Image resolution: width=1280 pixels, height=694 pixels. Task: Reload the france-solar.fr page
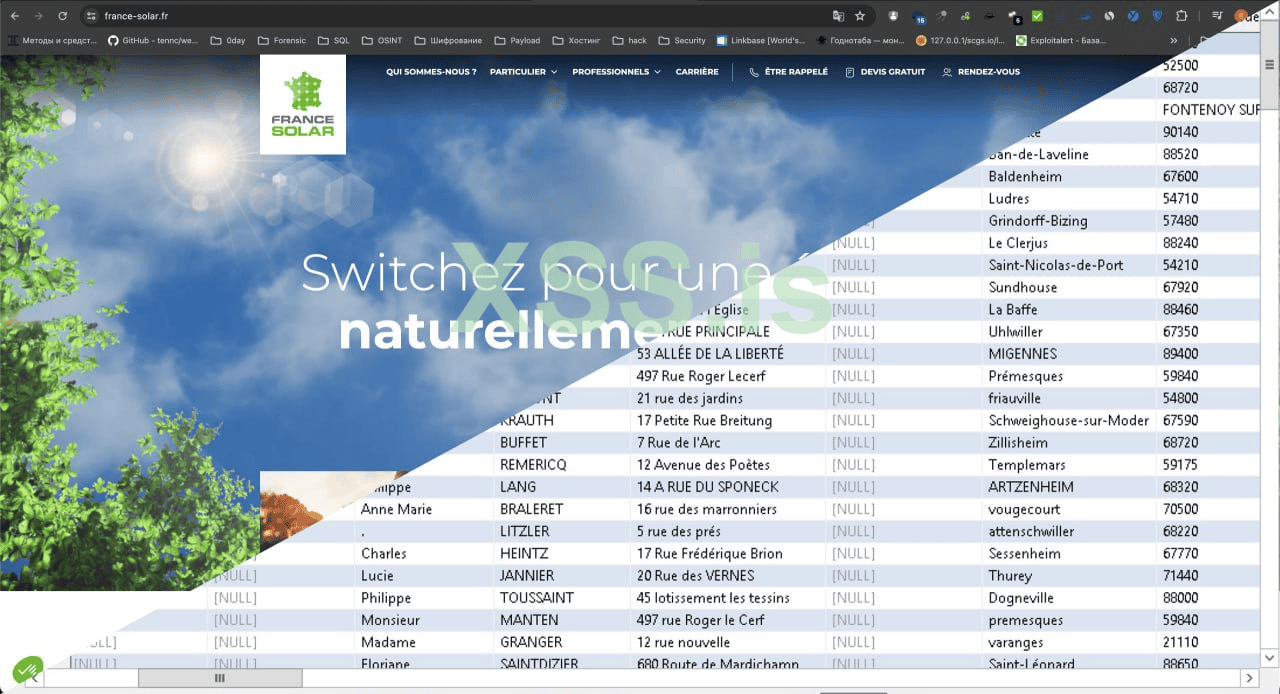(x=63, y=16)
